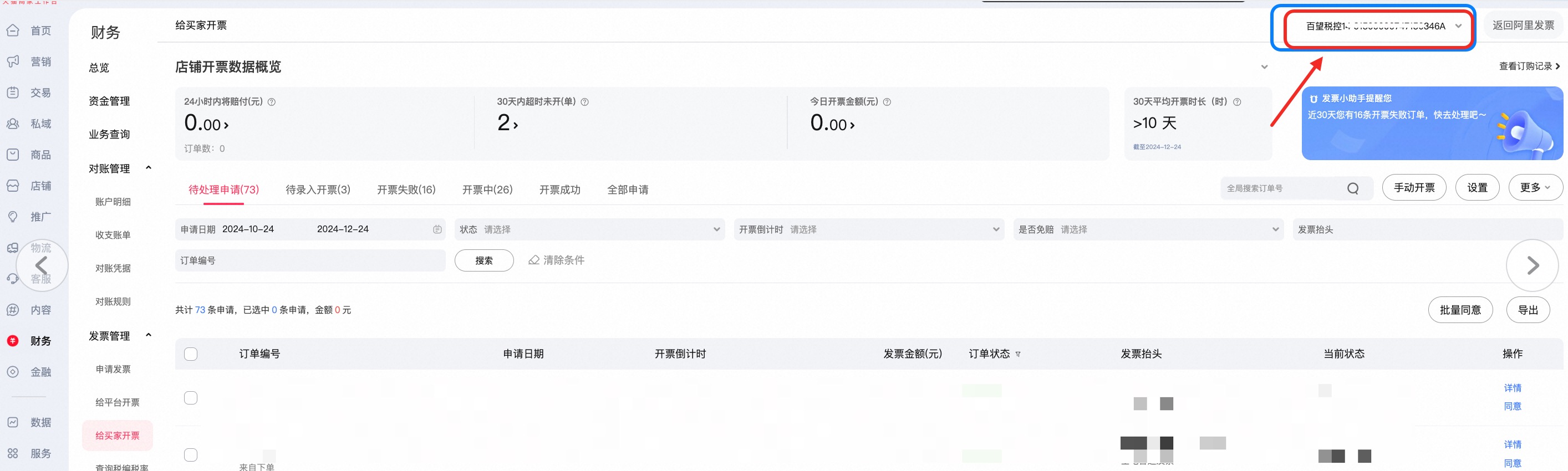Open 业务查询 in finance menu
Screen dimensions: 1568x471
tap(110, 135)
